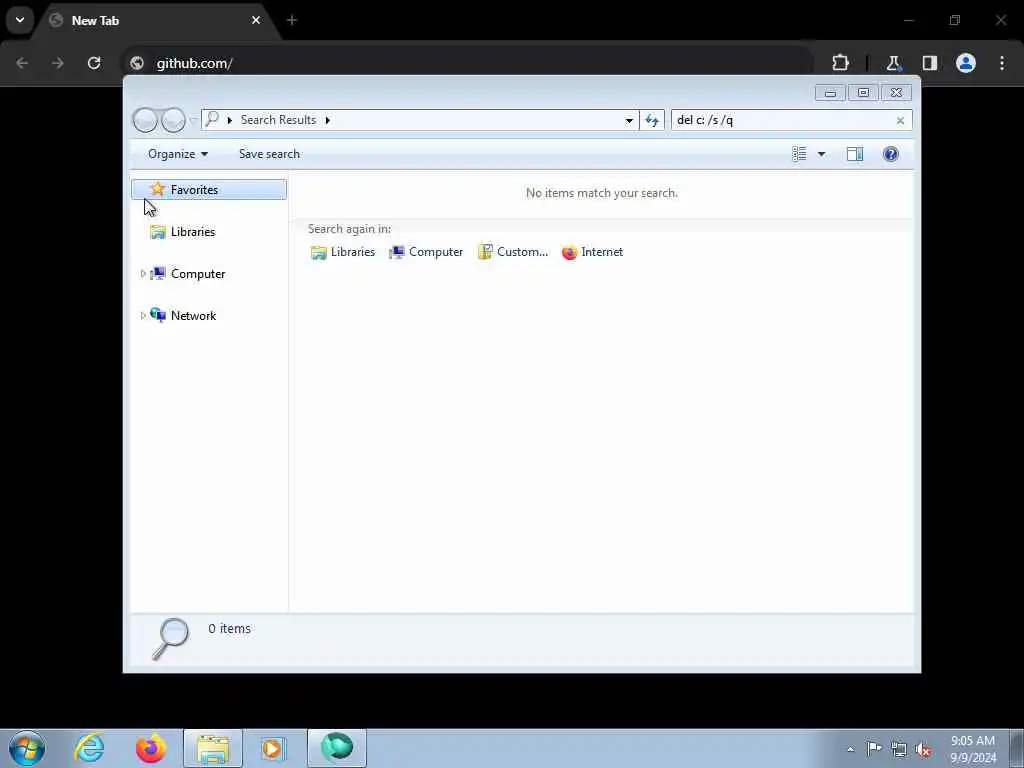Screen dimensions: 1024x768
Task: Select Libraries in navigation pane
Action: click(193, 232)
